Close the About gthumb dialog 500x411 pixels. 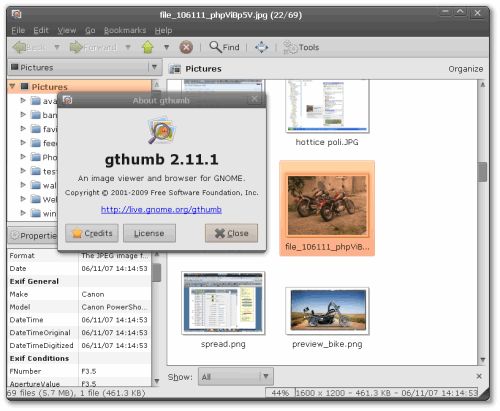[231, 233]
